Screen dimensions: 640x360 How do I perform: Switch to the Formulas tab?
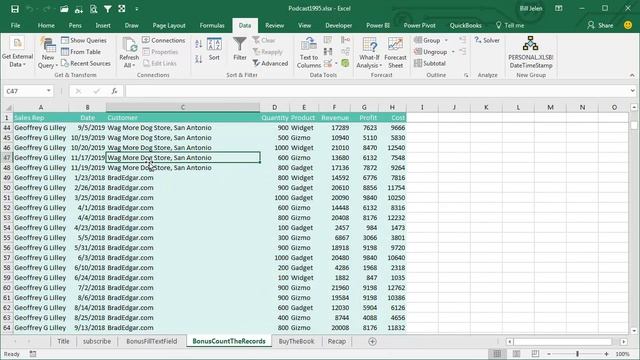212,25
